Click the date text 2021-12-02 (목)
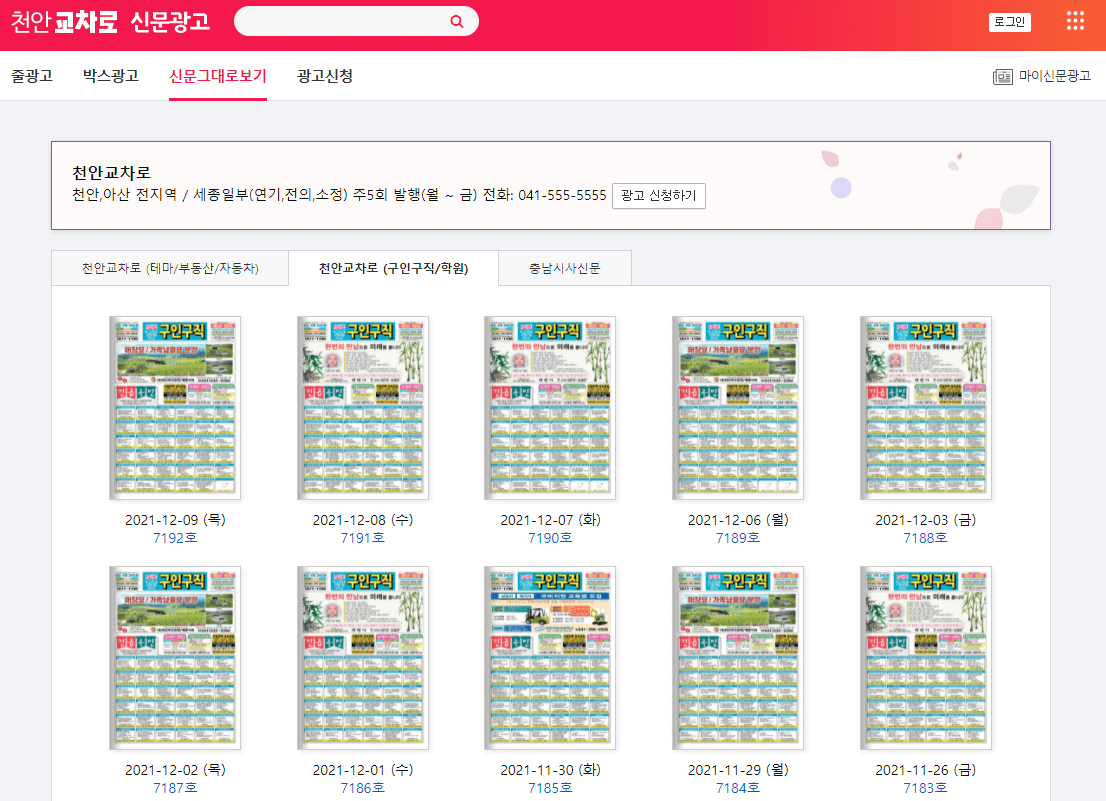The height and width of the screenshot is (801, 1106). (x=175, y=770)
